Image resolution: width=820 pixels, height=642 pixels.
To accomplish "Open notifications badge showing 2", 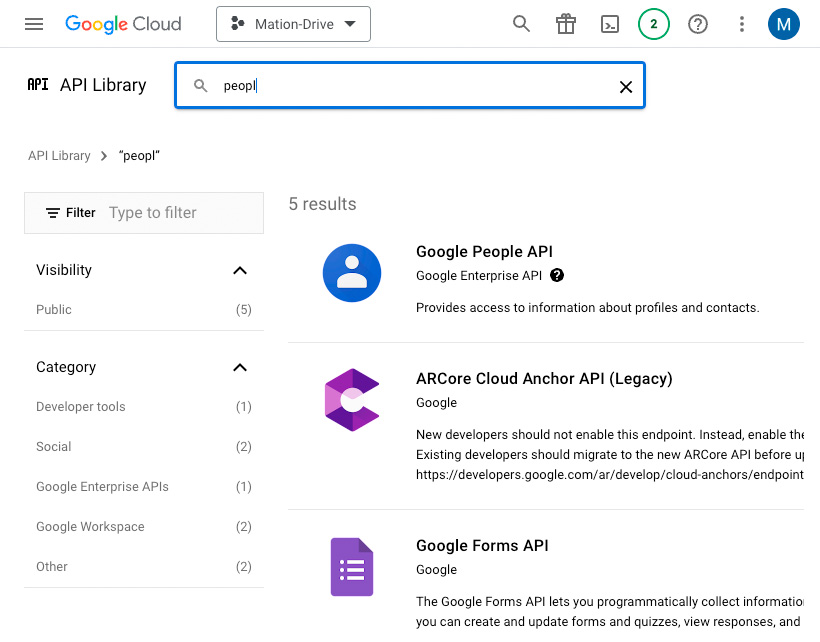I will pos(654,24).
